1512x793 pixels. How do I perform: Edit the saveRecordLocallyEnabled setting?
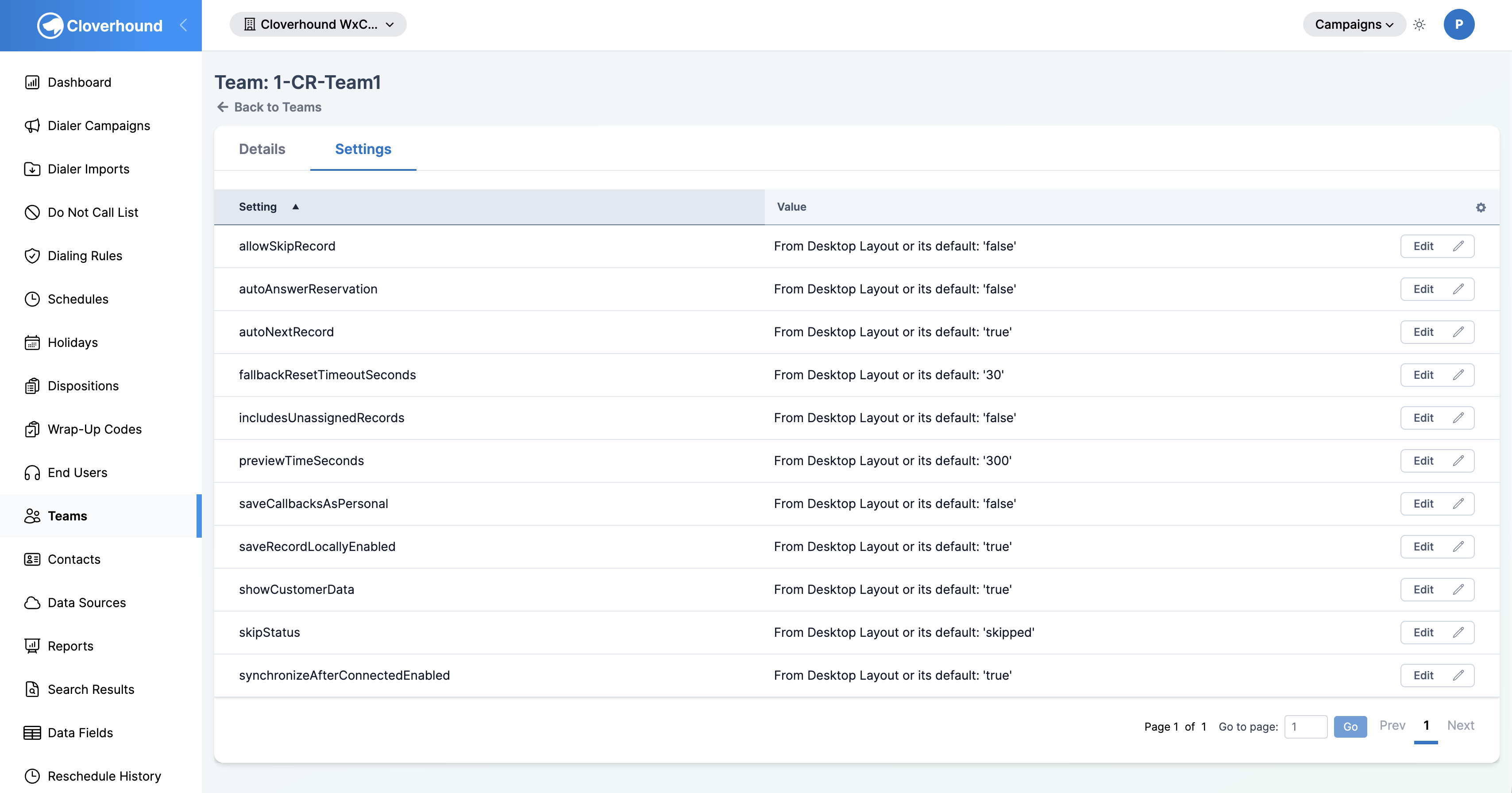point(1437,547)
